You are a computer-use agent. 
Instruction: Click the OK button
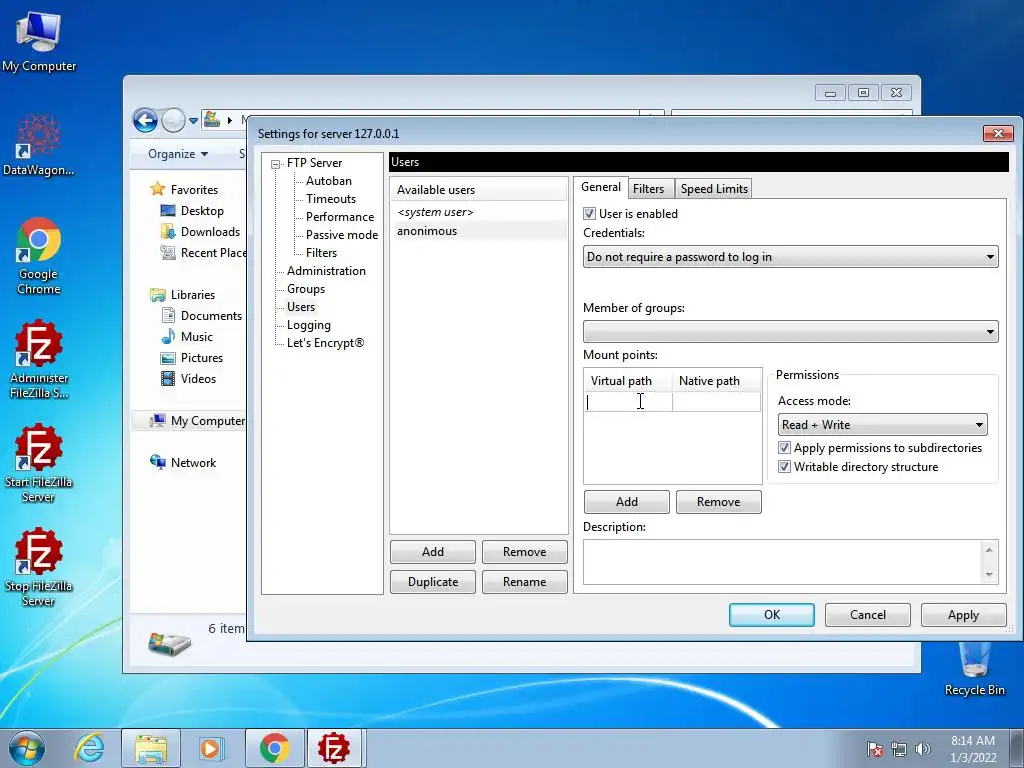pyautogui.click(x=772, y=615)
